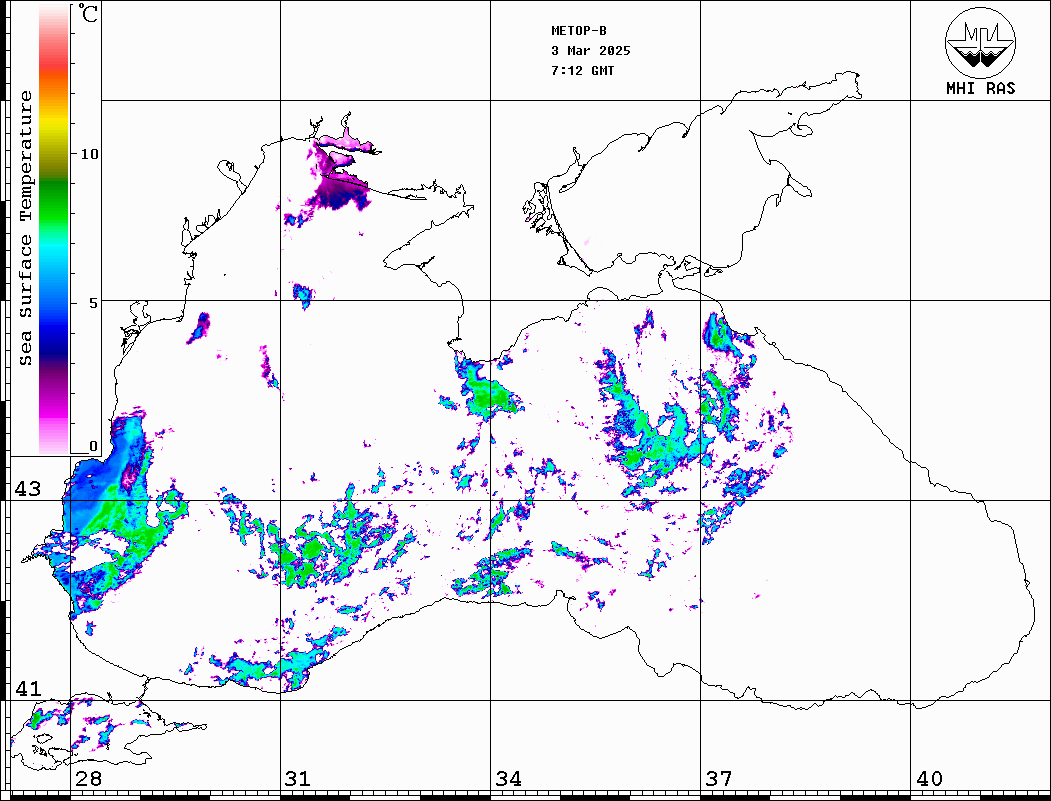Click the °C unit label

click(x=88, y=13)
